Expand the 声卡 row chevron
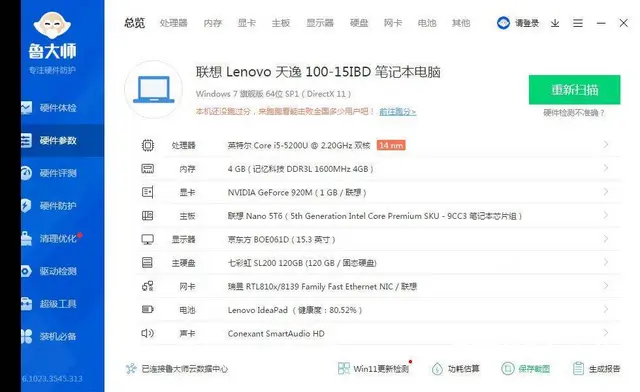 [606, 333]
